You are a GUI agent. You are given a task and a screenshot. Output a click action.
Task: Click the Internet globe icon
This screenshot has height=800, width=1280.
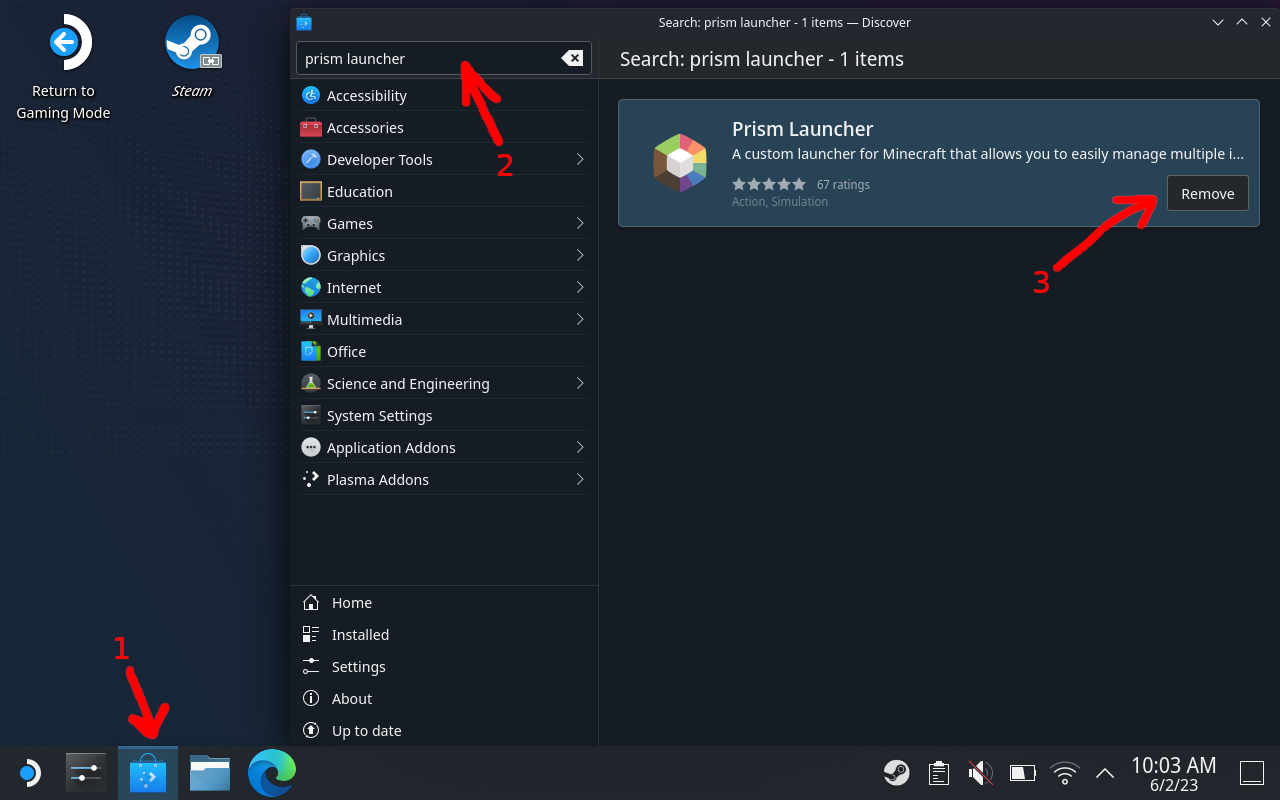311,287
